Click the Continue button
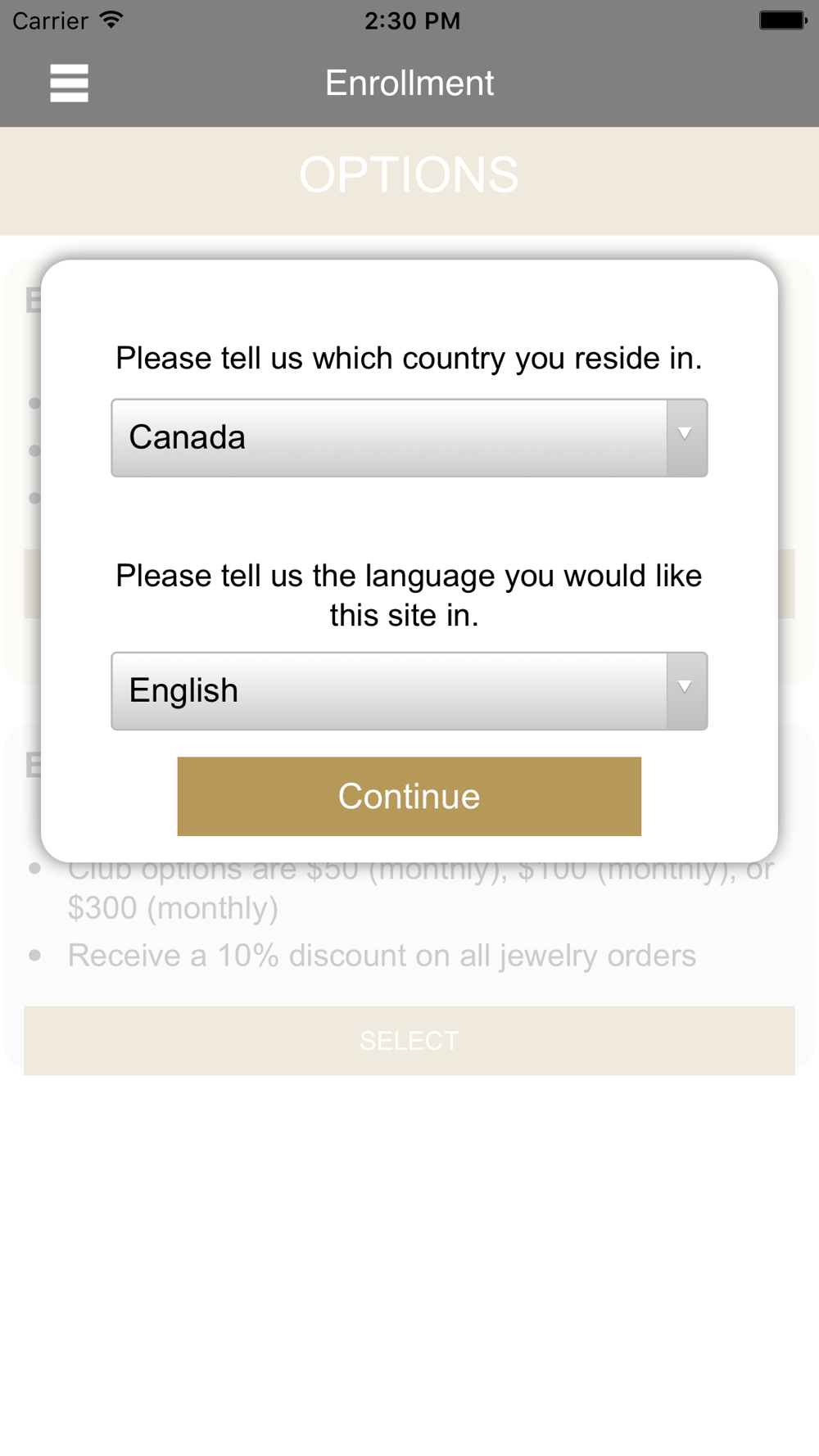The image size is (819, 1456). coord(409,796)
